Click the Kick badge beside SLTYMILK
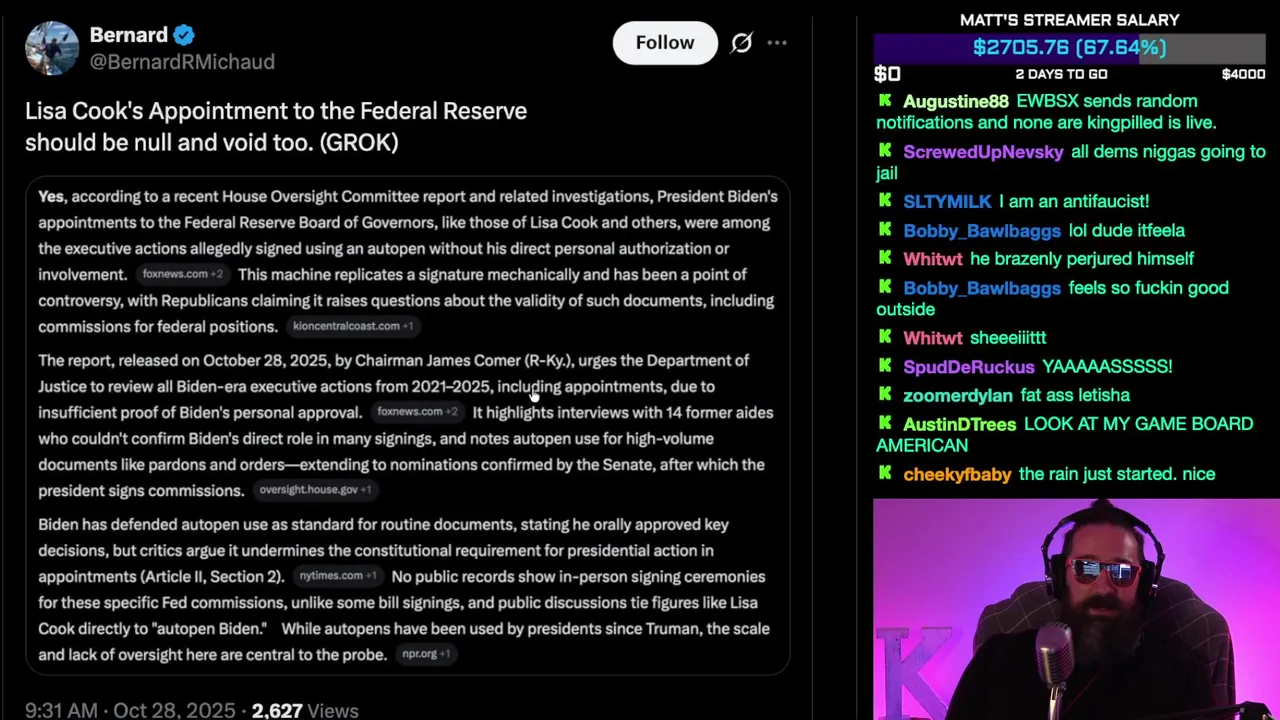The width and height of the screenshot is (1280, 720). (x=885, y=201)
